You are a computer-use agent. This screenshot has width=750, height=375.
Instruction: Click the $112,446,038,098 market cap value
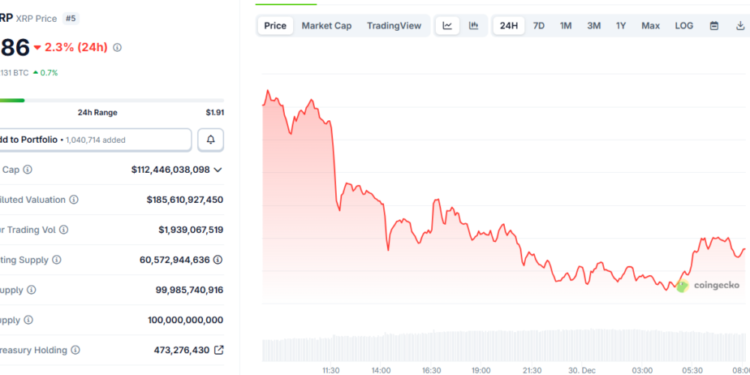pyautogui.click(x=170, y=170)
